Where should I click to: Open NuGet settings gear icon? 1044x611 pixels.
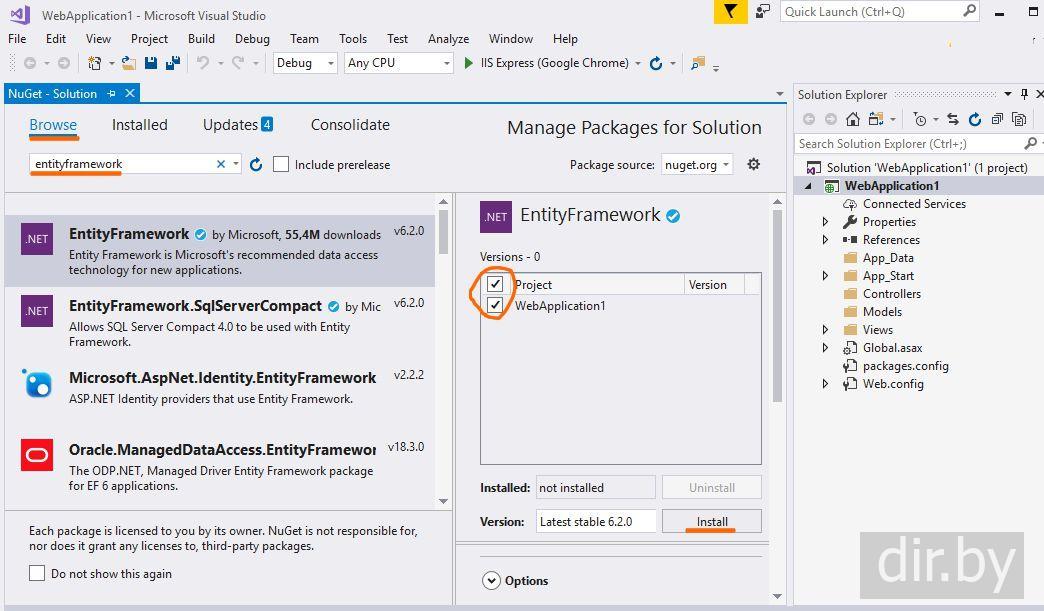tap(754, 164)
